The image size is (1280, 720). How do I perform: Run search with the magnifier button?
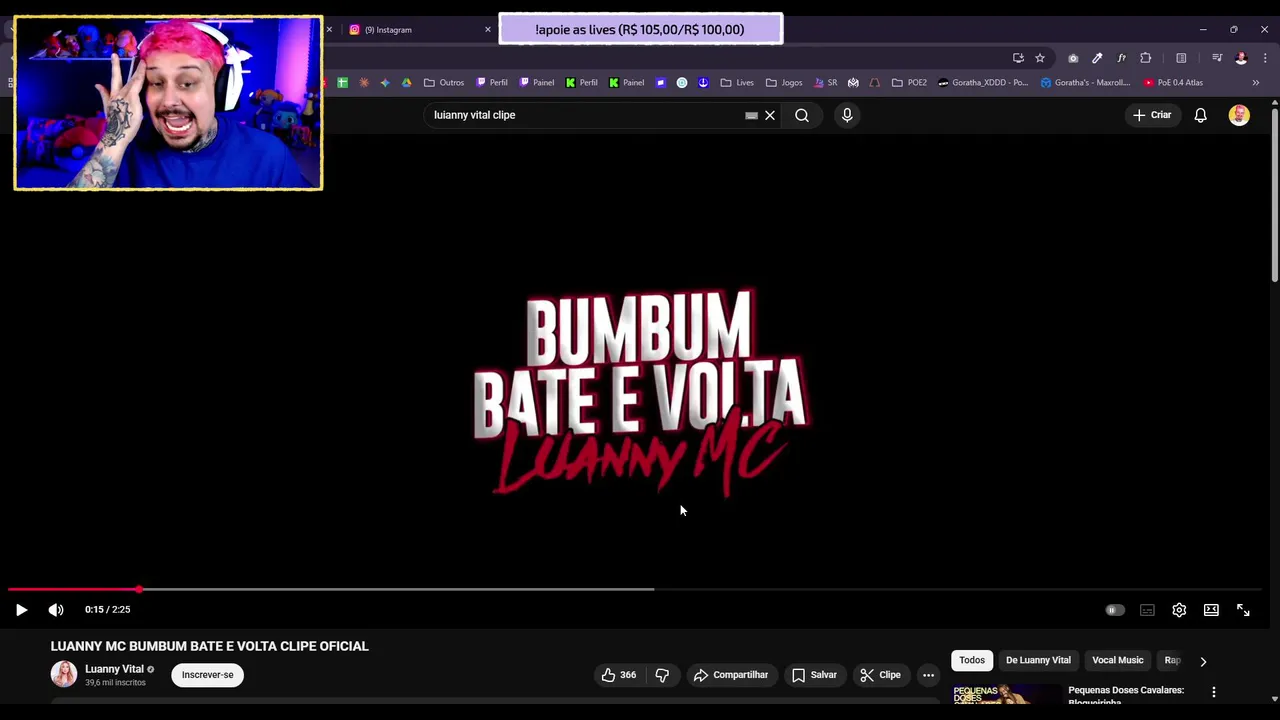[x=802, y=115]
